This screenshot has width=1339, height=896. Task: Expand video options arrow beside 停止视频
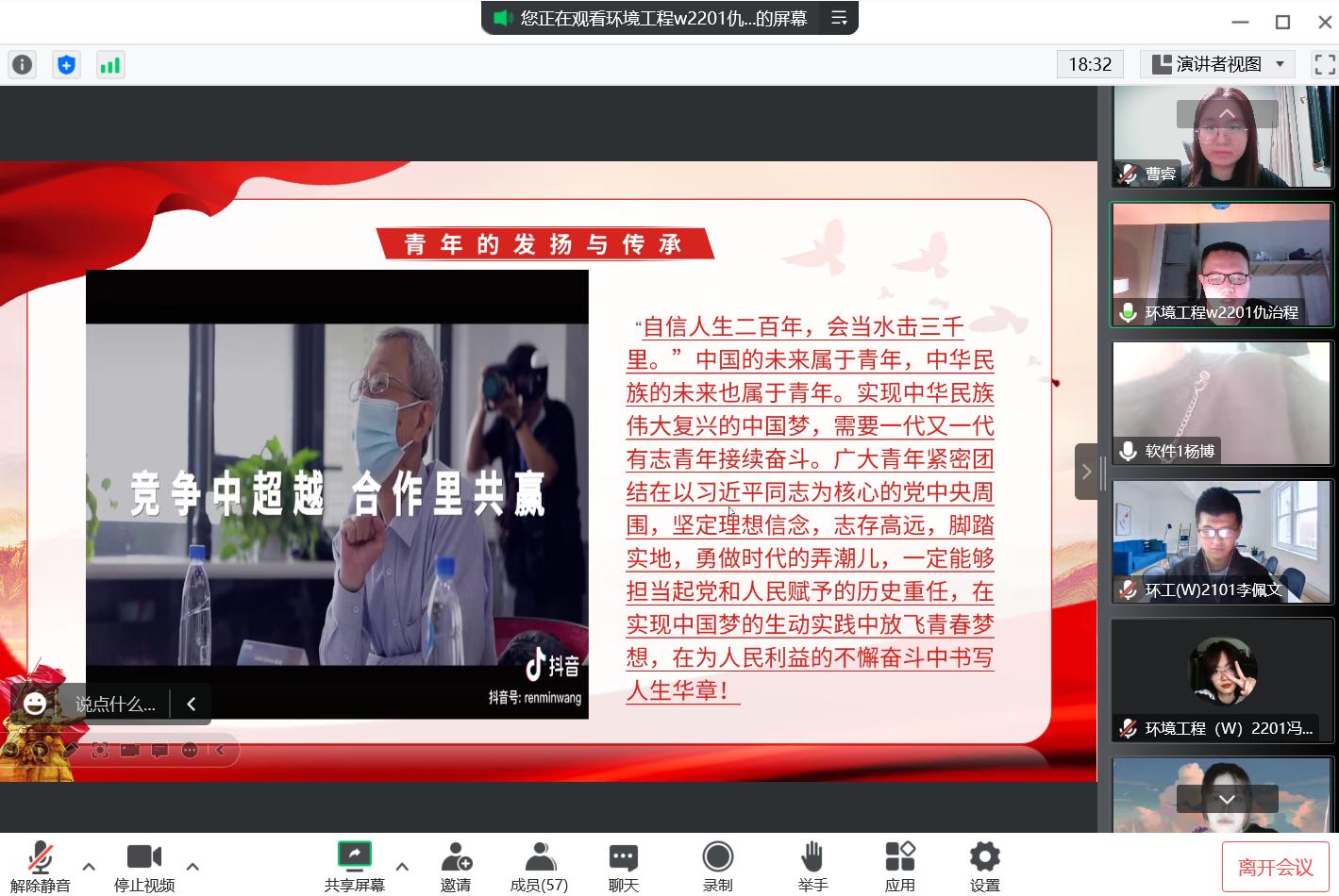[192, 866]
